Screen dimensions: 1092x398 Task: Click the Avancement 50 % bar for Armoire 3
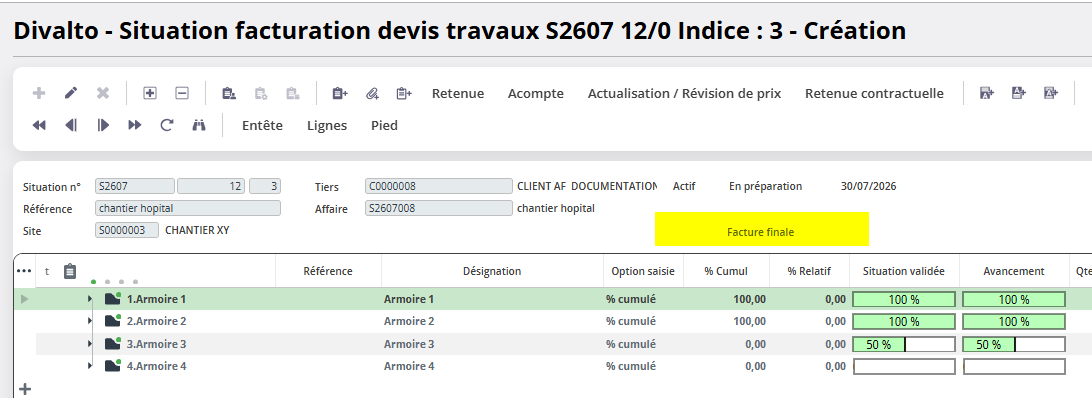pyautogui.click(x=1014, y=344)
